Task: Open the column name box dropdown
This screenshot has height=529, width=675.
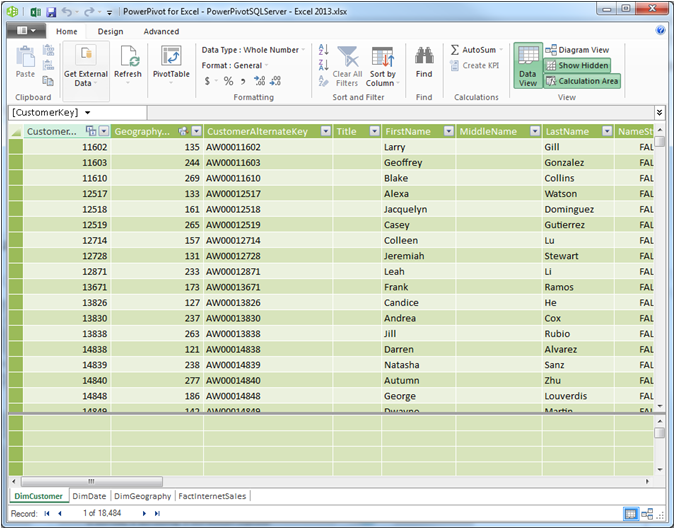Action: point(87,113)
